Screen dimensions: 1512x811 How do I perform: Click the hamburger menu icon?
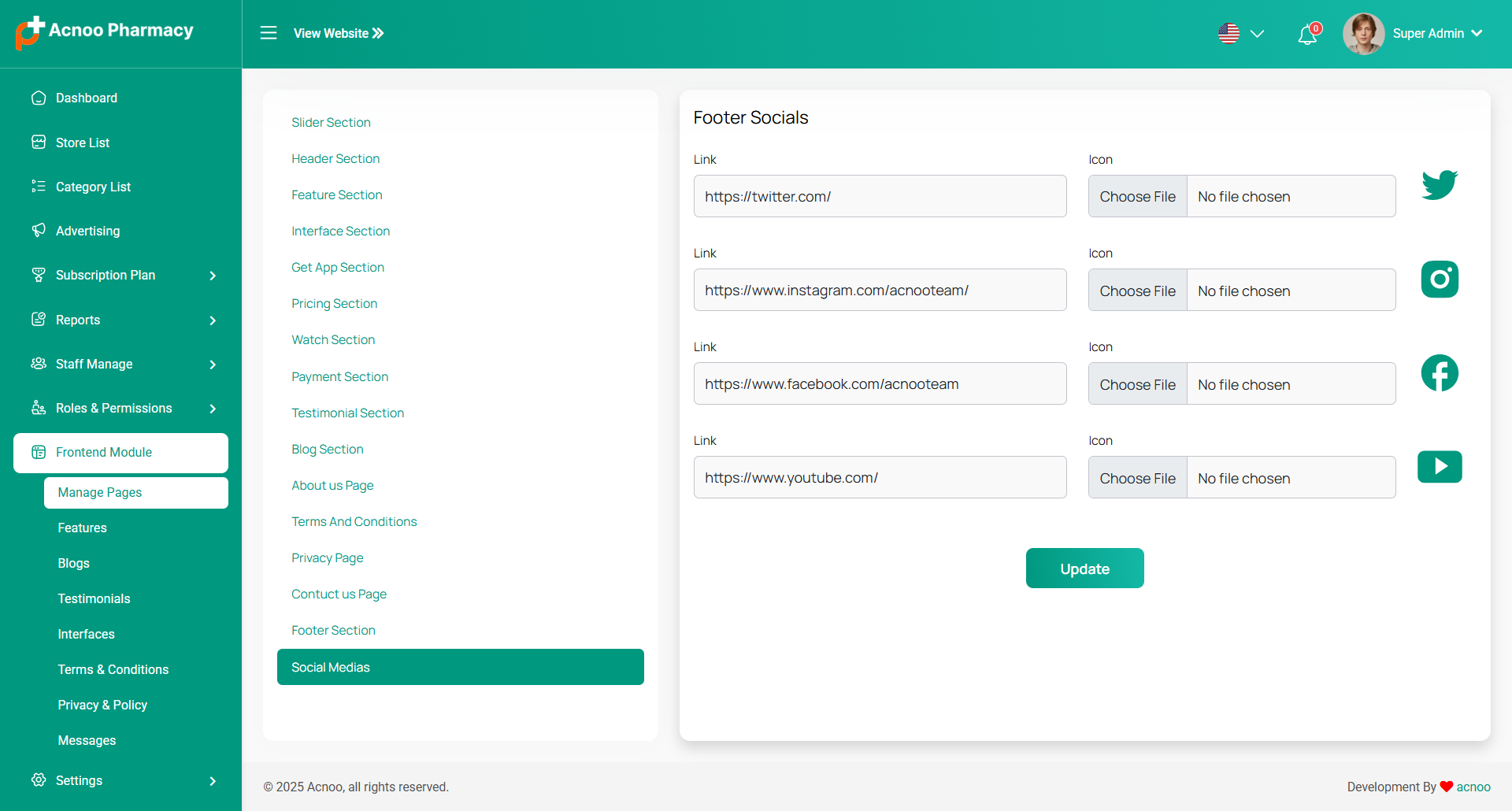[269, 33]
